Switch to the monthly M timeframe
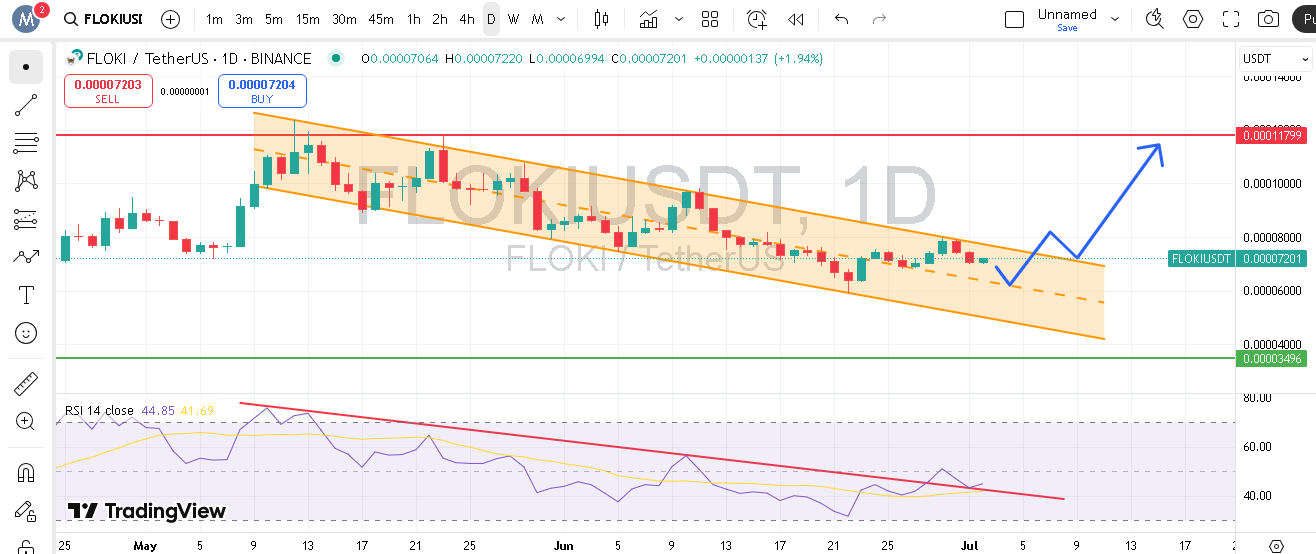 pos(538,19)
